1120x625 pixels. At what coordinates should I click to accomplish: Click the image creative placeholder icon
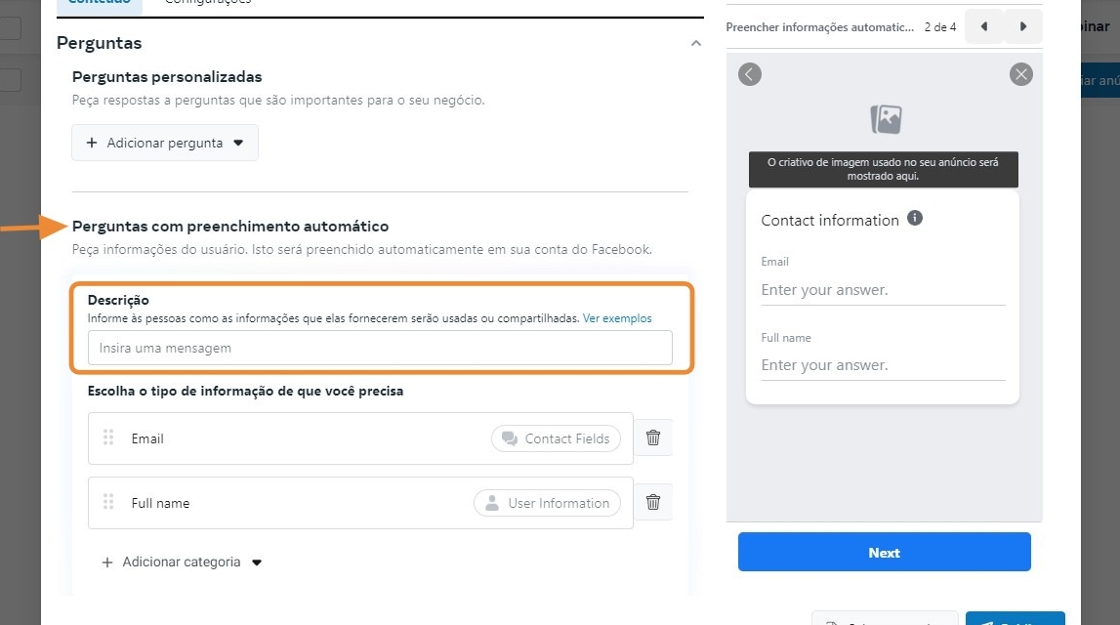coord(885,119)
